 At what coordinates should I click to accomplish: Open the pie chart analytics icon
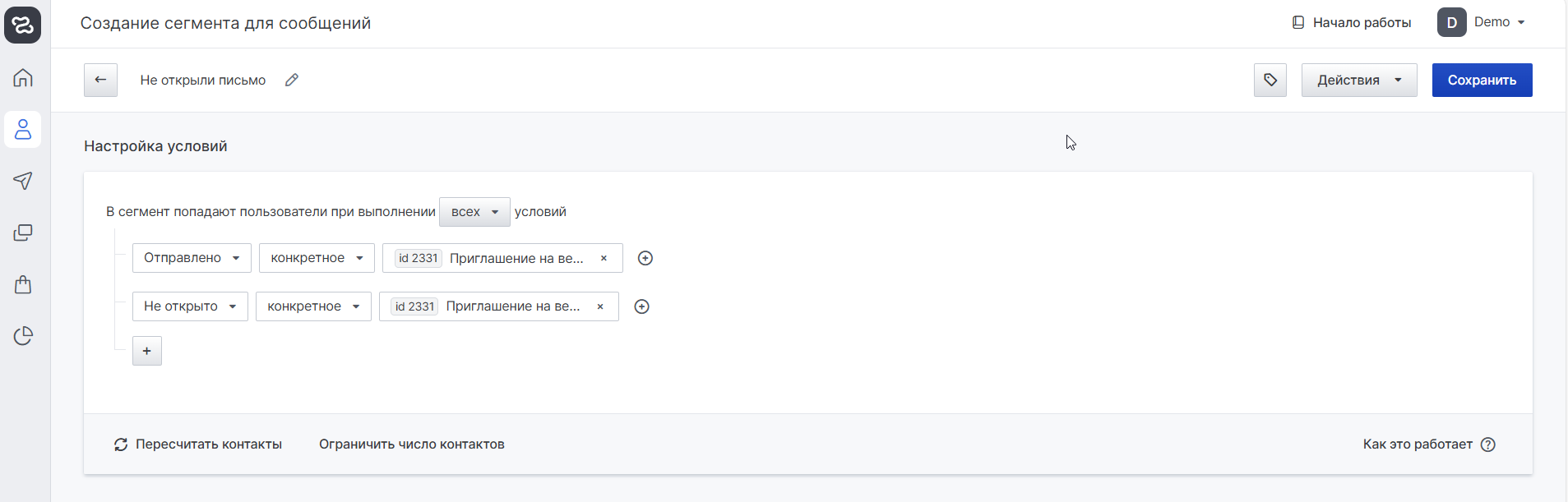coord(23,336)
